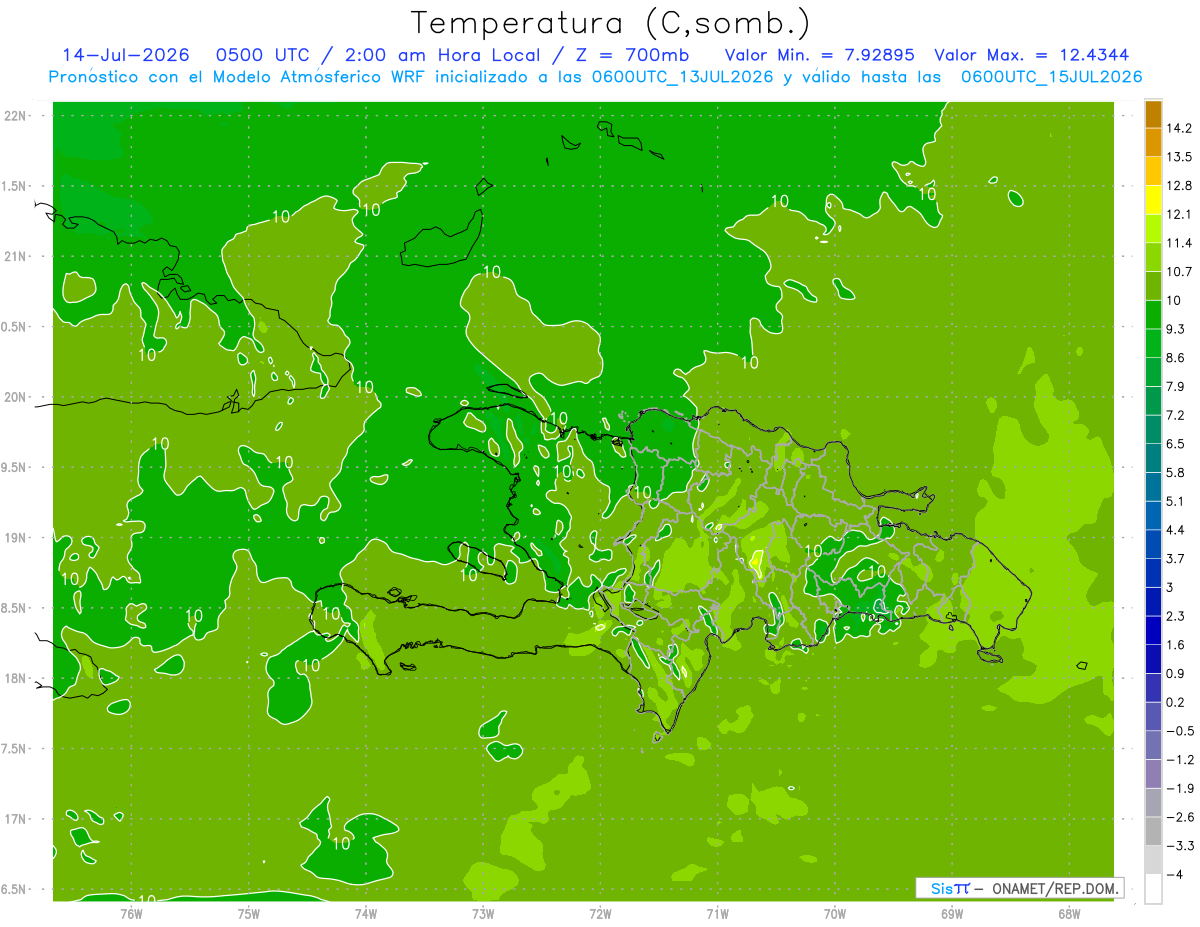
Task: Click the "20N" latitude axis label
Action: 17,397
